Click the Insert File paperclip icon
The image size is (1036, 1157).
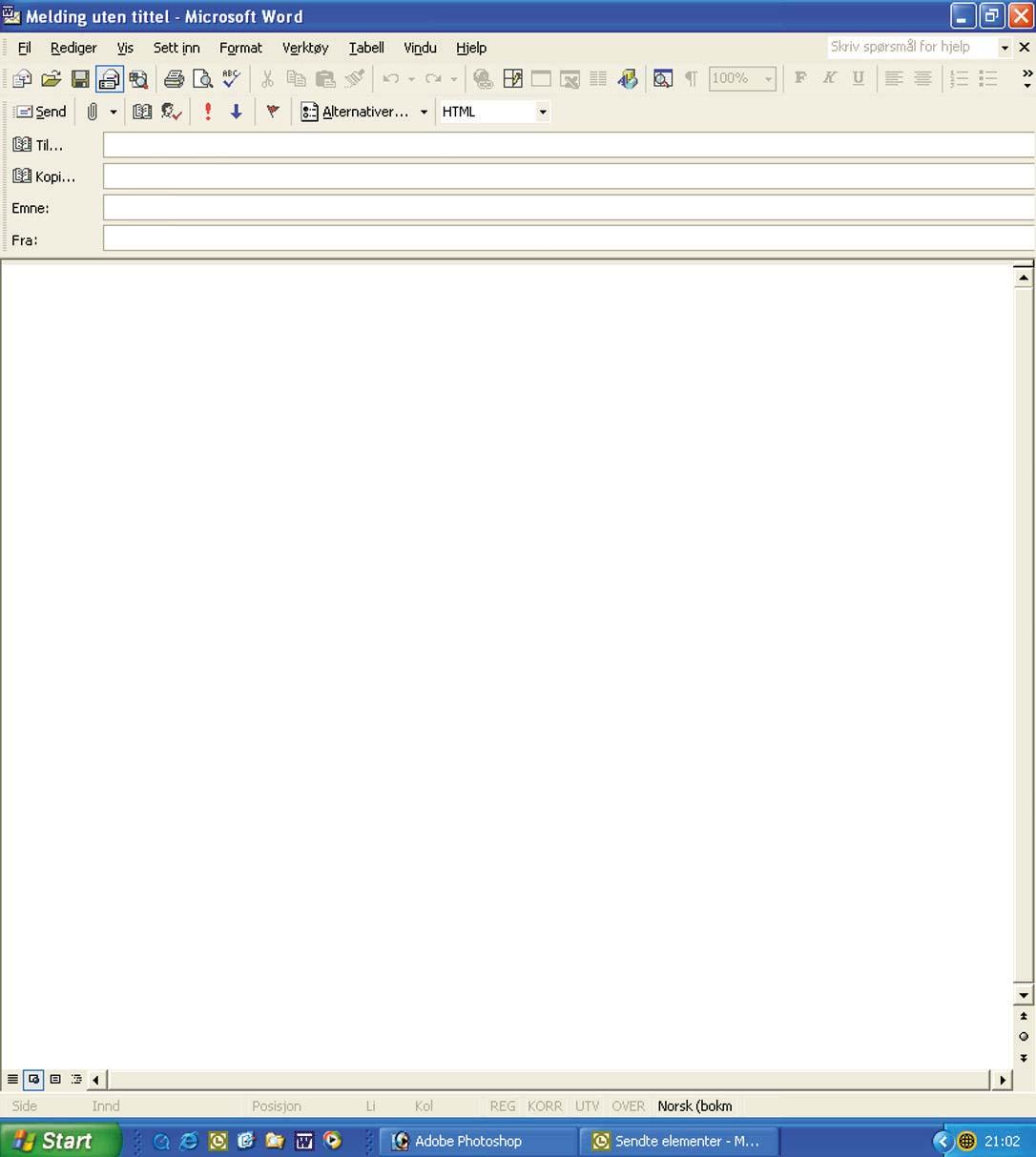coord(93,112)
